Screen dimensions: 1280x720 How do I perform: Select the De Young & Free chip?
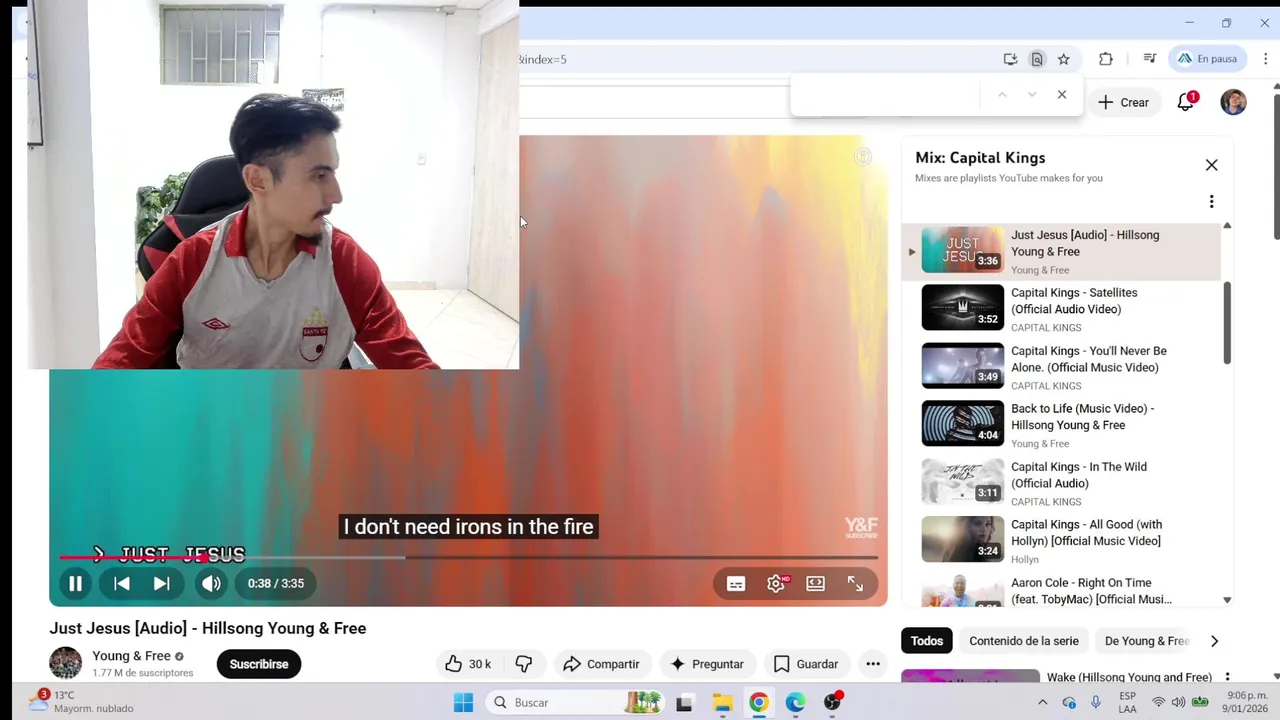[x=1146, y=641]
